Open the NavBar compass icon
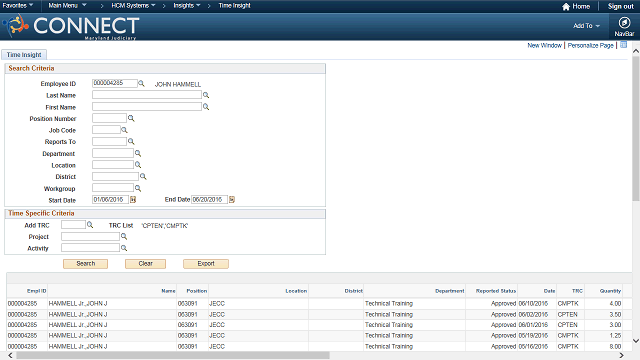This screenshot has width=640, height=360. click(x=624, y=23)
